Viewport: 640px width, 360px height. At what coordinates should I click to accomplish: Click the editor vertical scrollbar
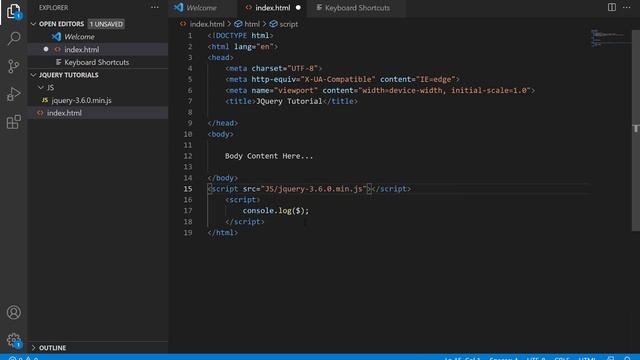(636, 131)
